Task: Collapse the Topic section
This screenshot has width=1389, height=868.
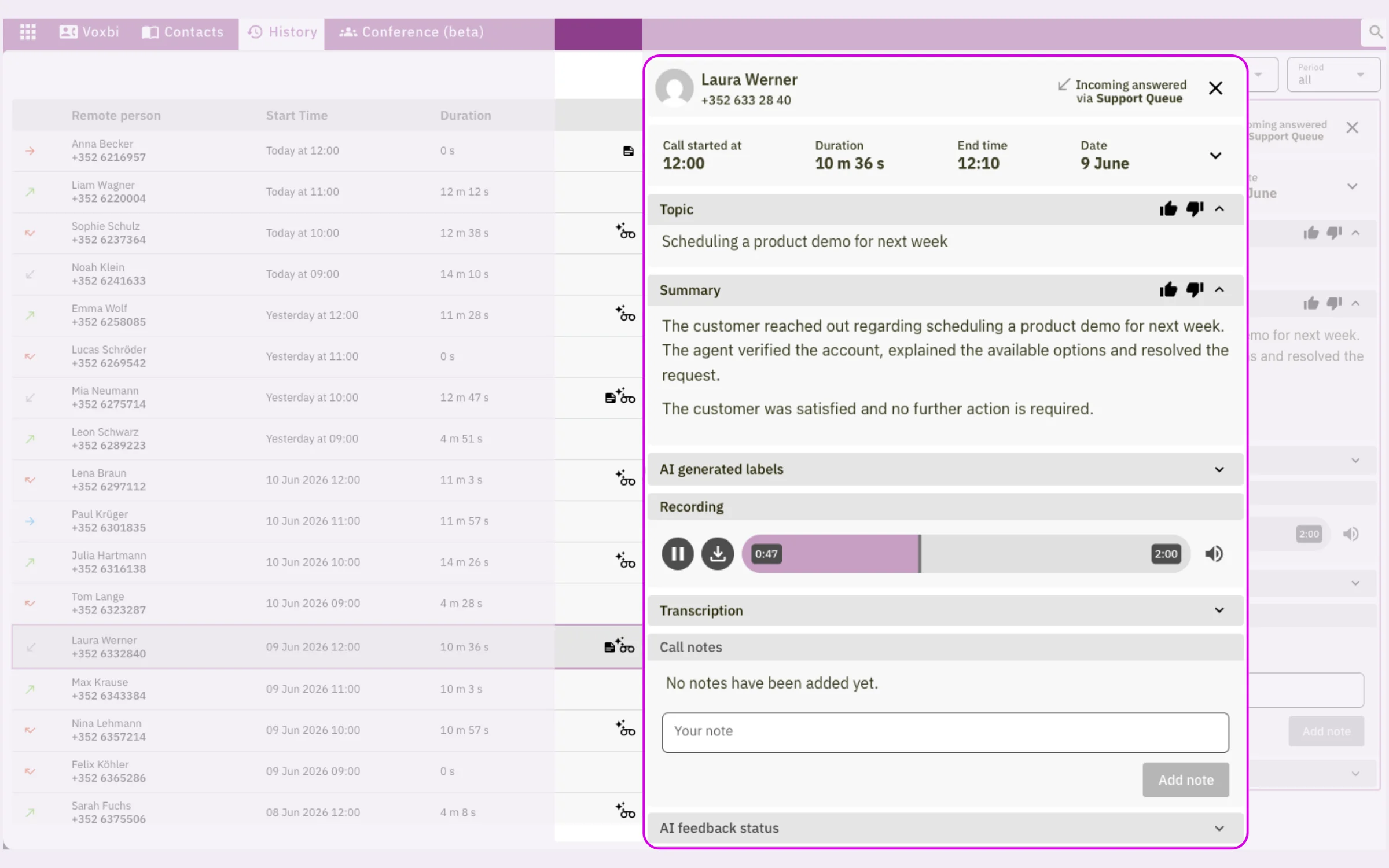Action: 1219,209
